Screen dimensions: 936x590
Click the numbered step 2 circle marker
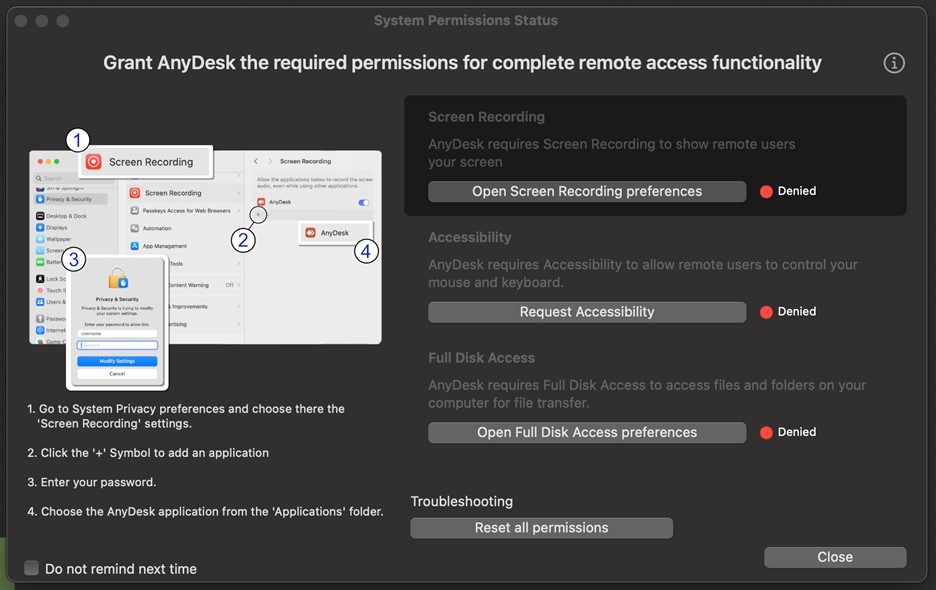coord(242,240)
